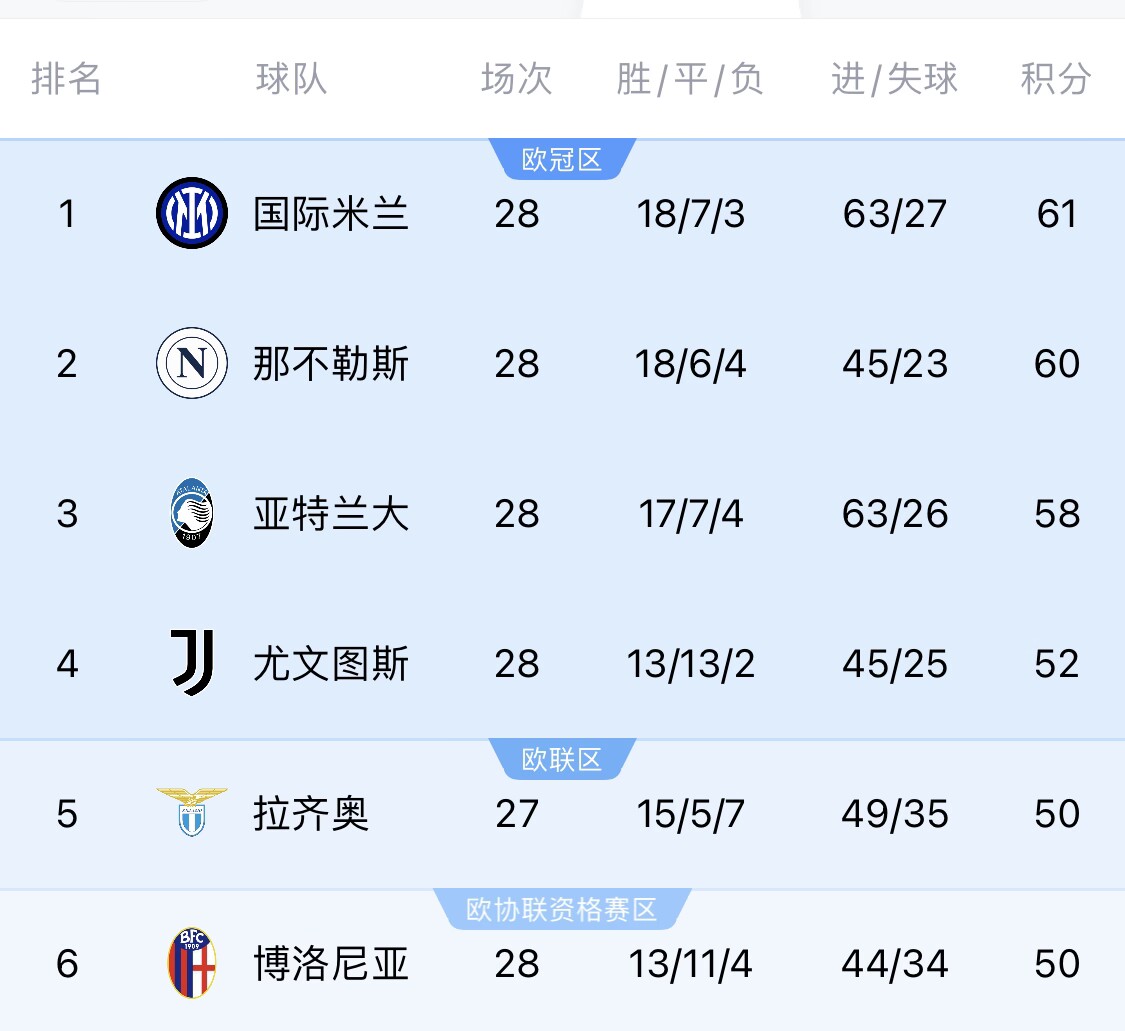Select team name 那不勒斯
The image size is (1125, 1031).
point(331,364)
